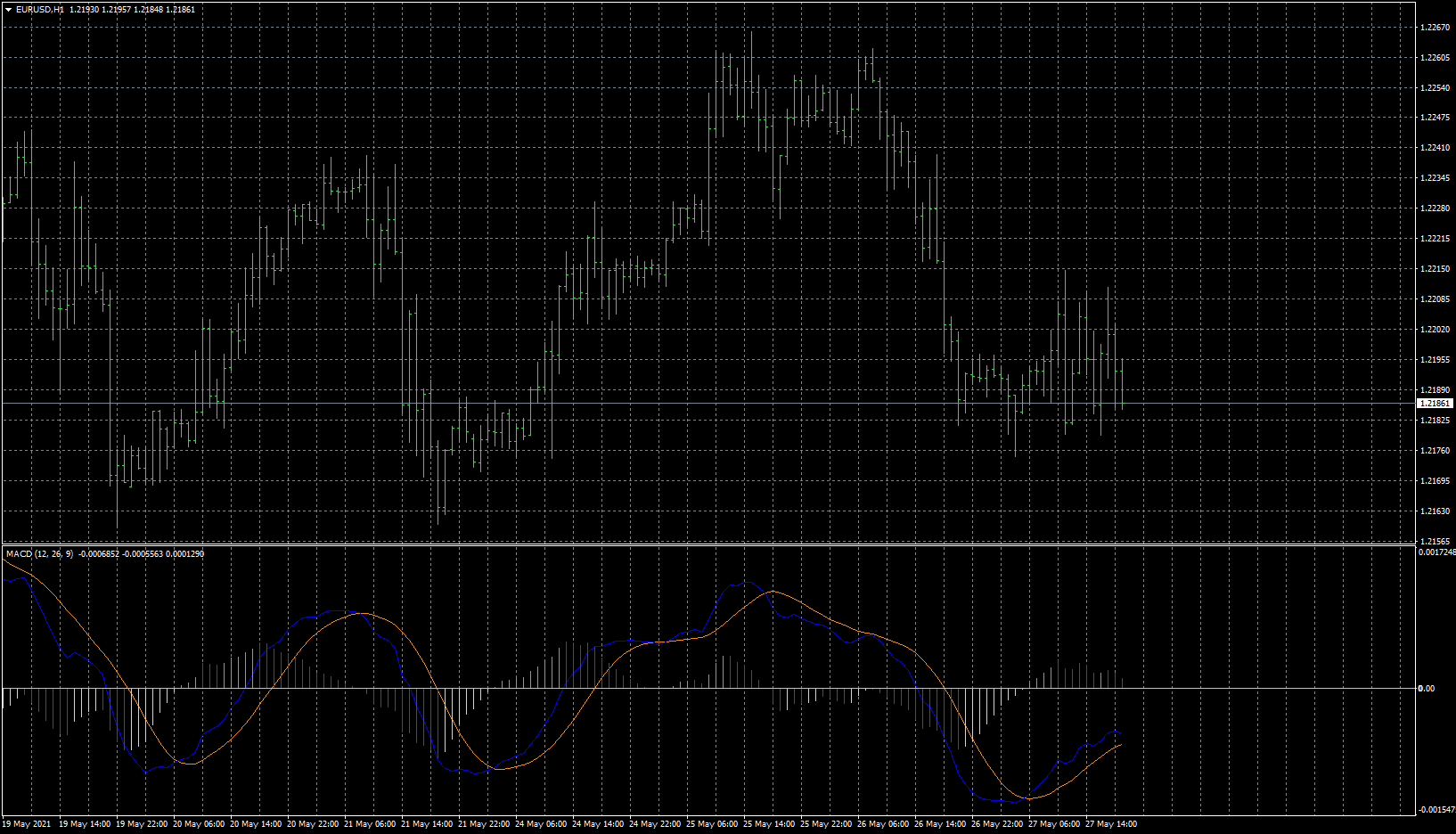Image resolution: width=1456 pixels, height=834 pixels.
Task: Click price axis label 1.22410
Action: tap(1435, 148)
